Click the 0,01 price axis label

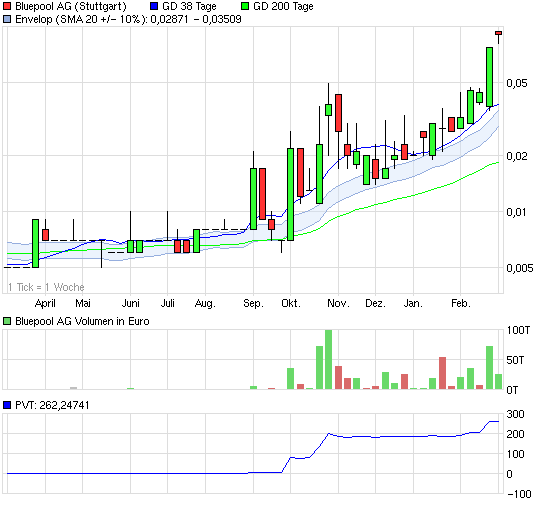[517, 212]
